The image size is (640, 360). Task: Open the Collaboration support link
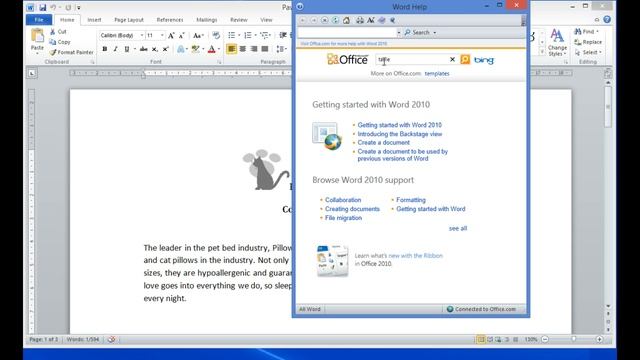point(343,200)
